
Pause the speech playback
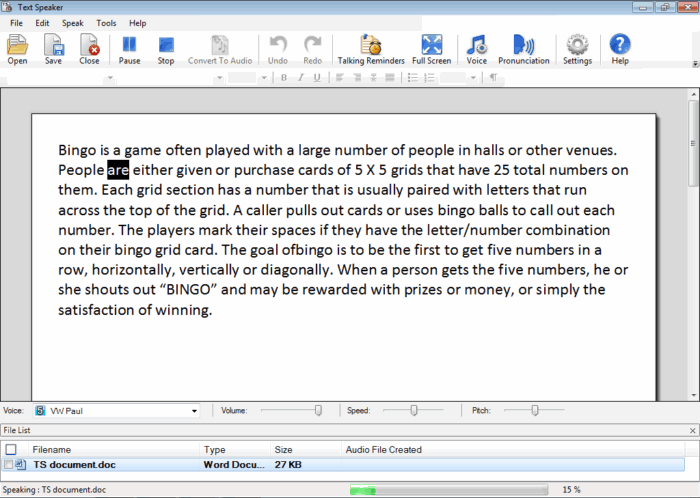pos(129,46)
